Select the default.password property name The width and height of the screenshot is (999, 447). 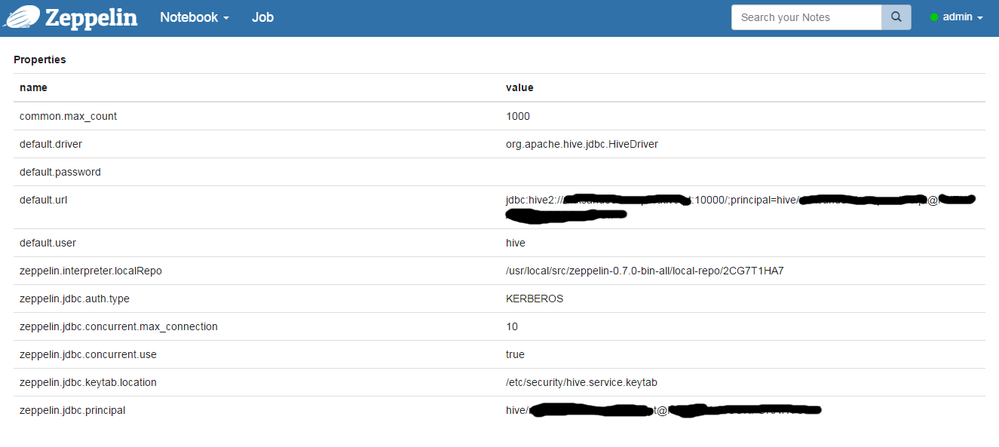pyautogui.click(x=60, y=172)
